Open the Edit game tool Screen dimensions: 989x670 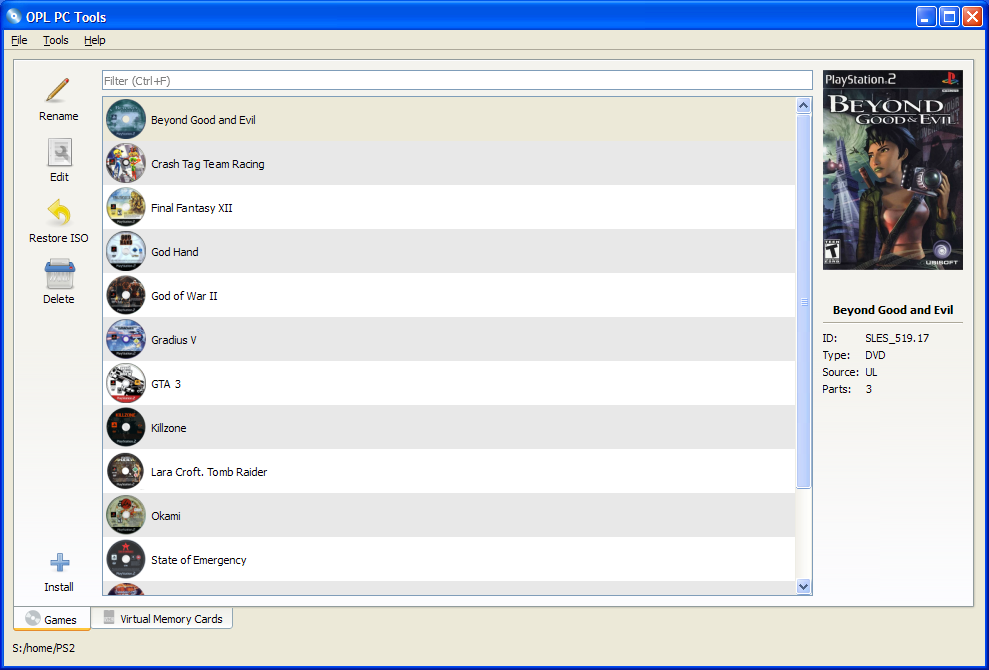tap(59, 161)
